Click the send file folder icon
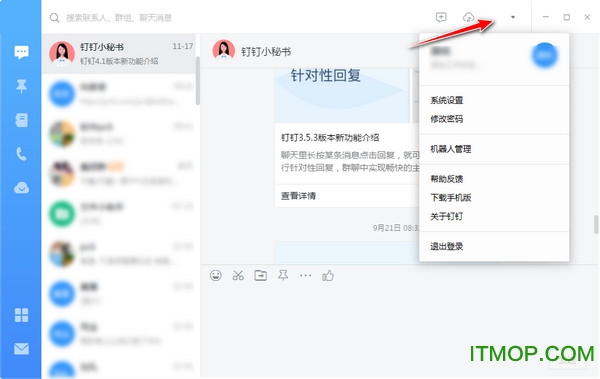Screen dimensions: 600x379 coord(261,275)
